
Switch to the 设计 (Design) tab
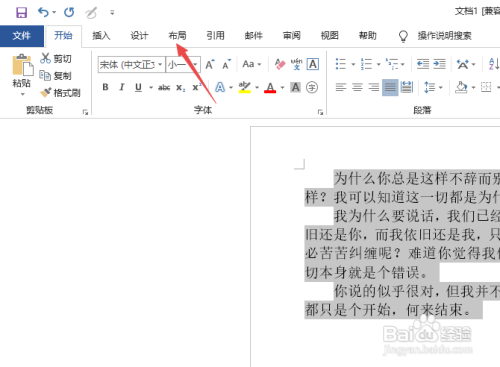pyautogui.click(x=139, y=35)
